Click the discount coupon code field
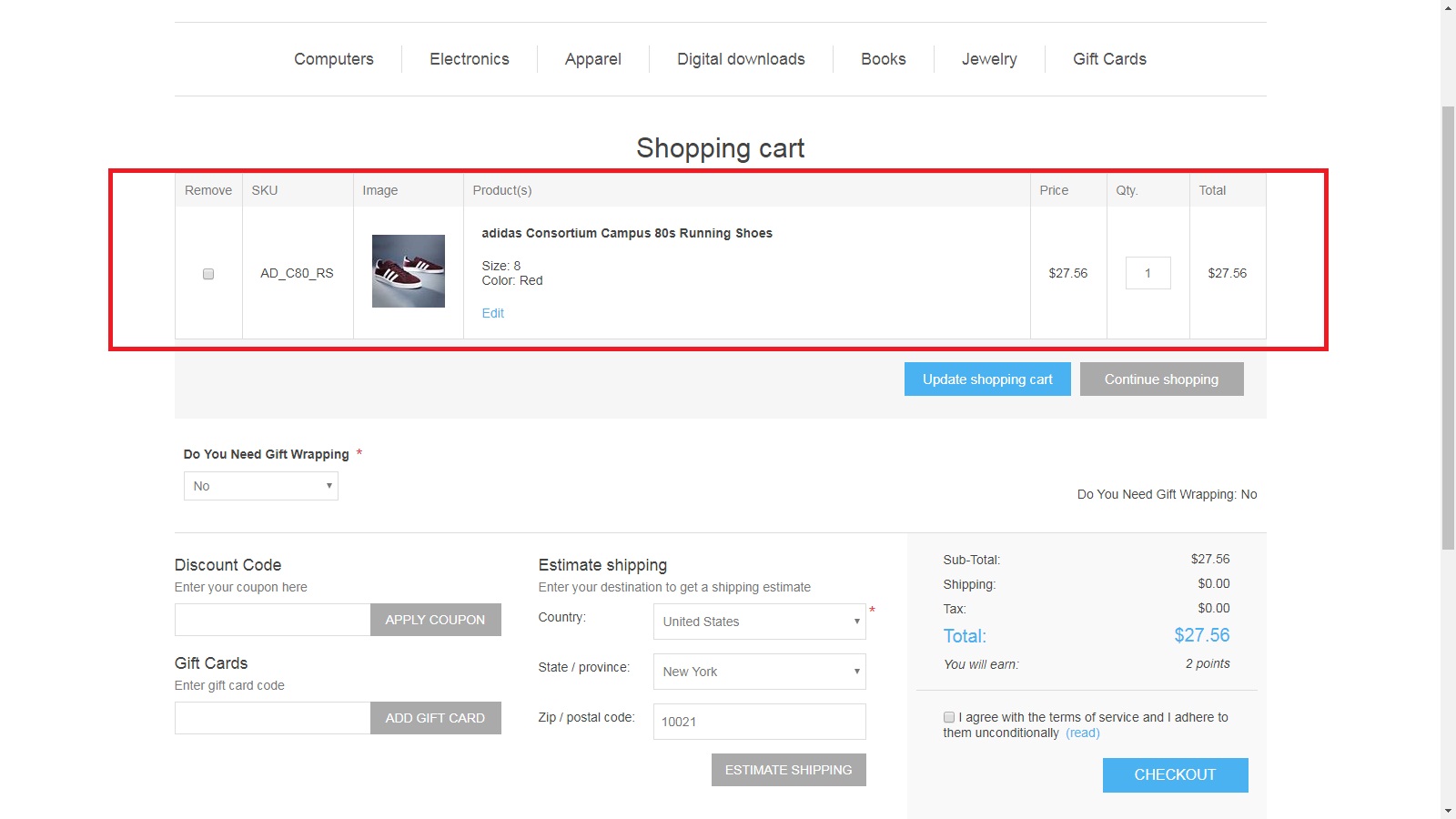1456x819 pixels. [272, 620]
